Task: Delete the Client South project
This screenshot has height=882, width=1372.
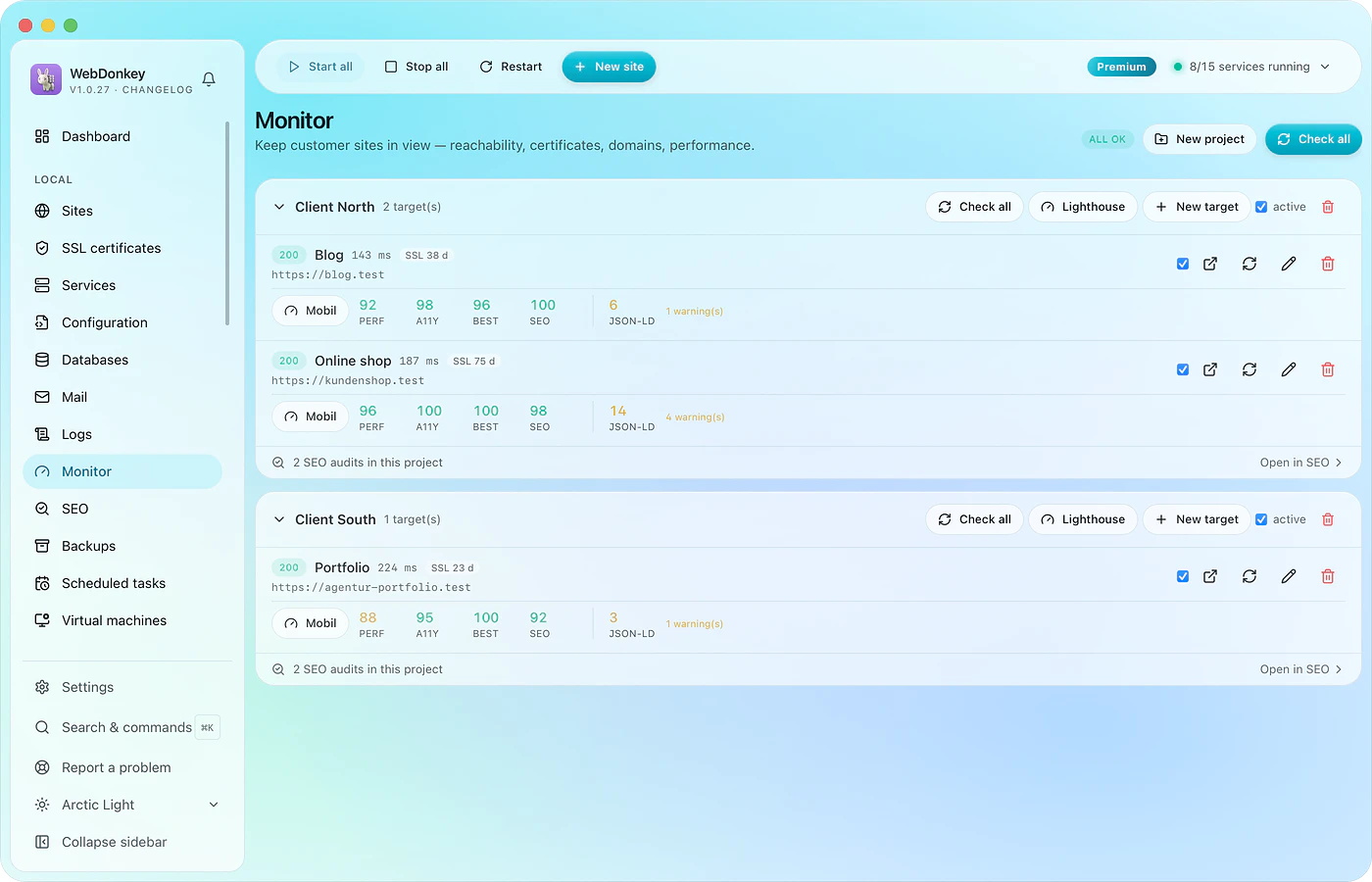Action: [x=1328, y=519]
